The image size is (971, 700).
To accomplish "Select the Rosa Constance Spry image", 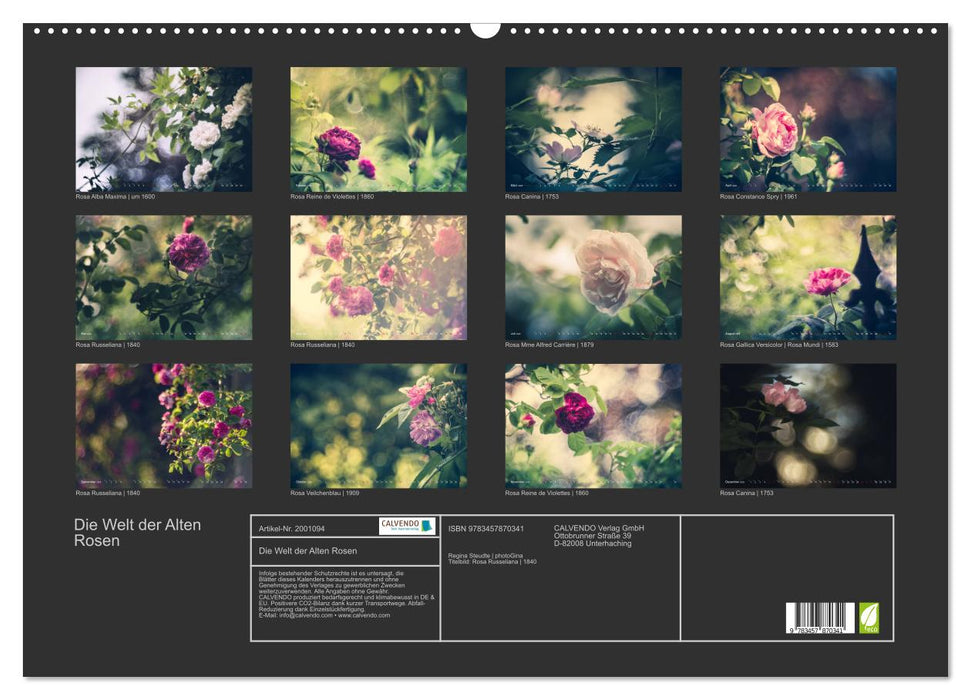I will coord(808,128).
